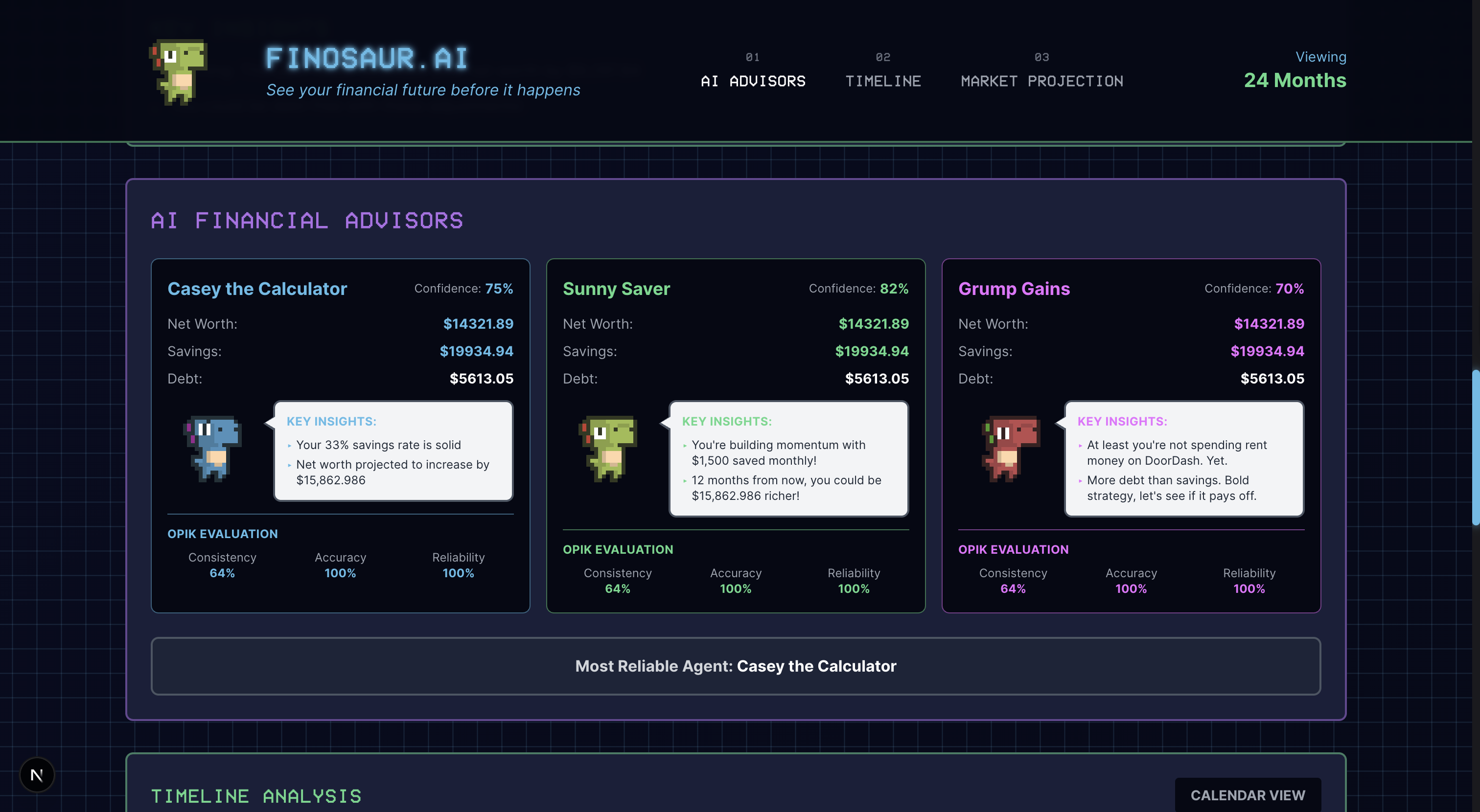Open the AI Advisors nav tab
1480x812 pixels.
753,81
